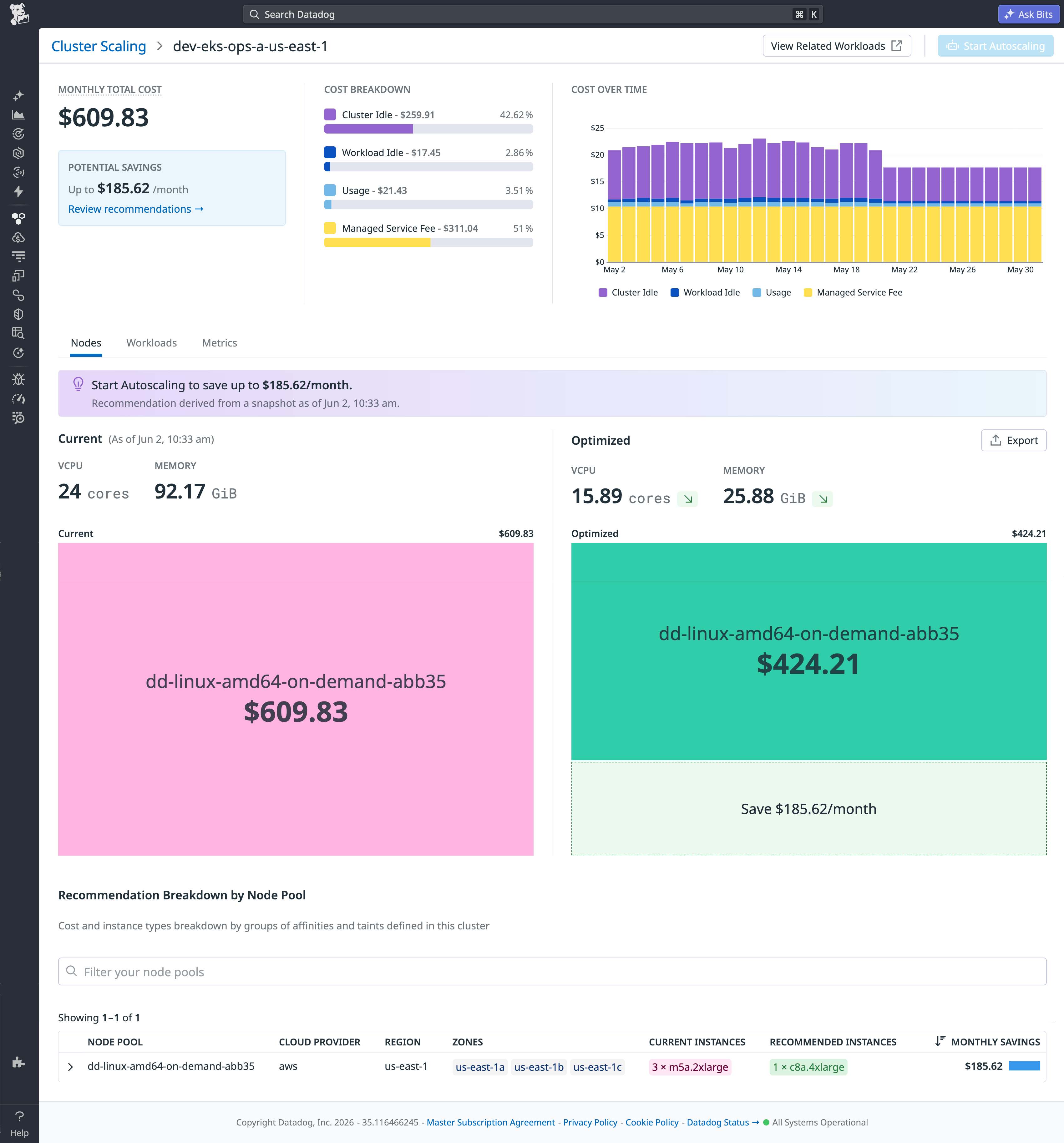Viewport: 1064px width, 1143px height.
Task: Click Review recommendations link
Action: click(x=136, y=209)
